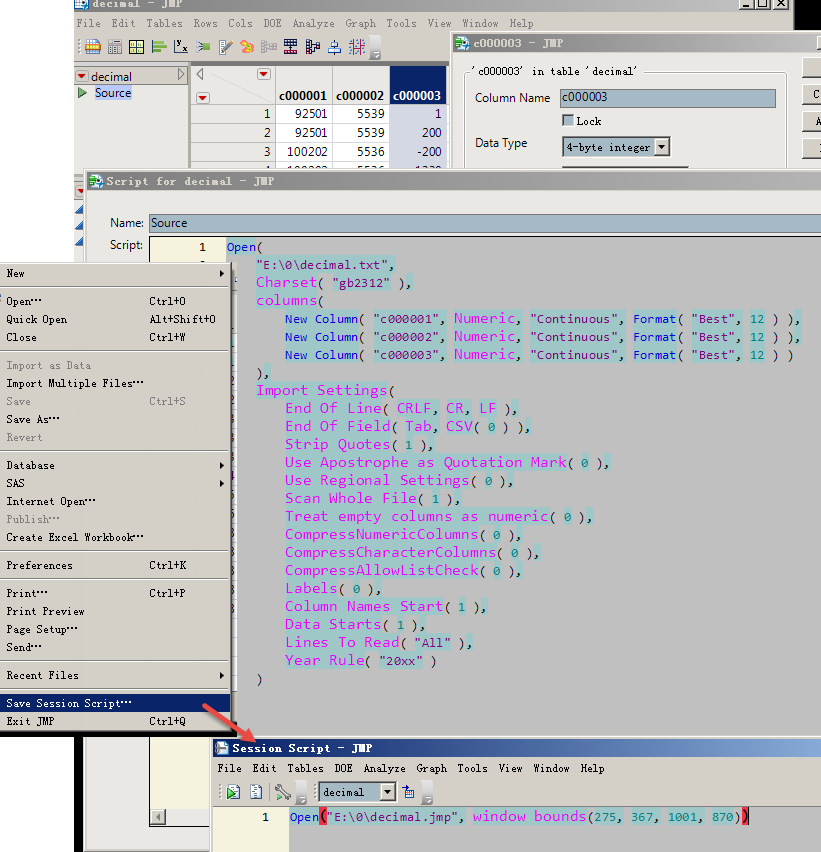Click the debug script wrench icon
821x852 pixels.
(x=282, y=792)
